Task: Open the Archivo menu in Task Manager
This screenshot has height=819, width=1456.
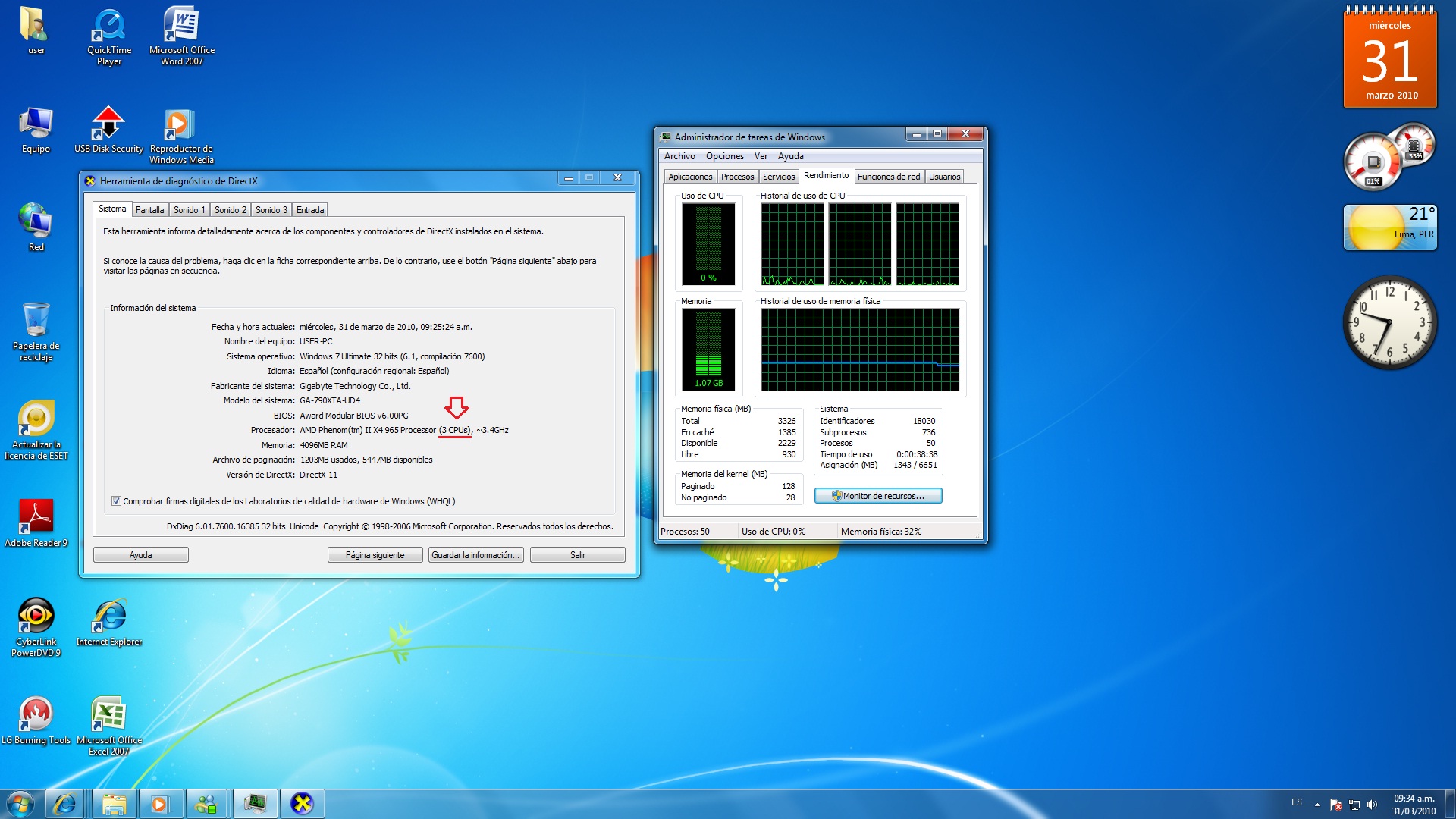Action: tap(679, 156)
